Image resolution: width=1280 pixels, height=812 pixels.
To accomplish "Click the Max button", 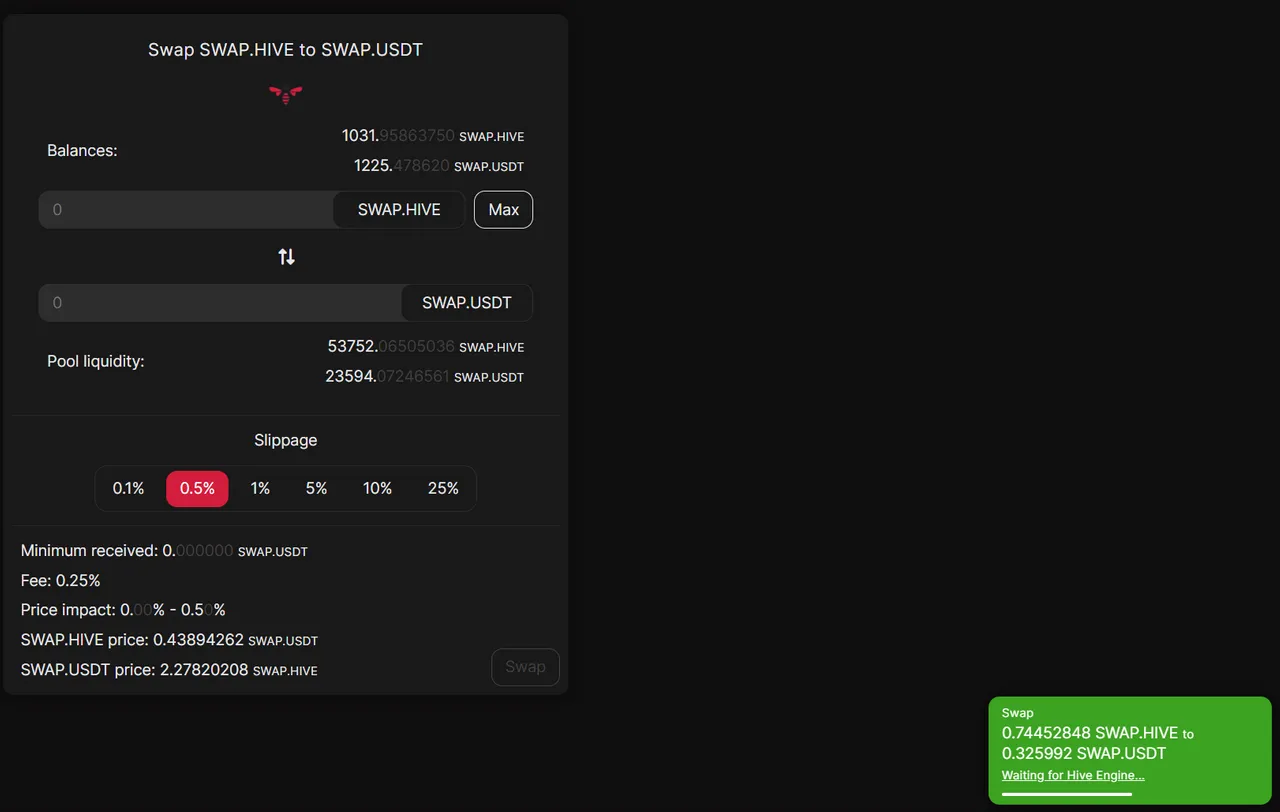I will pyautogui.click(x=503, y=210).
